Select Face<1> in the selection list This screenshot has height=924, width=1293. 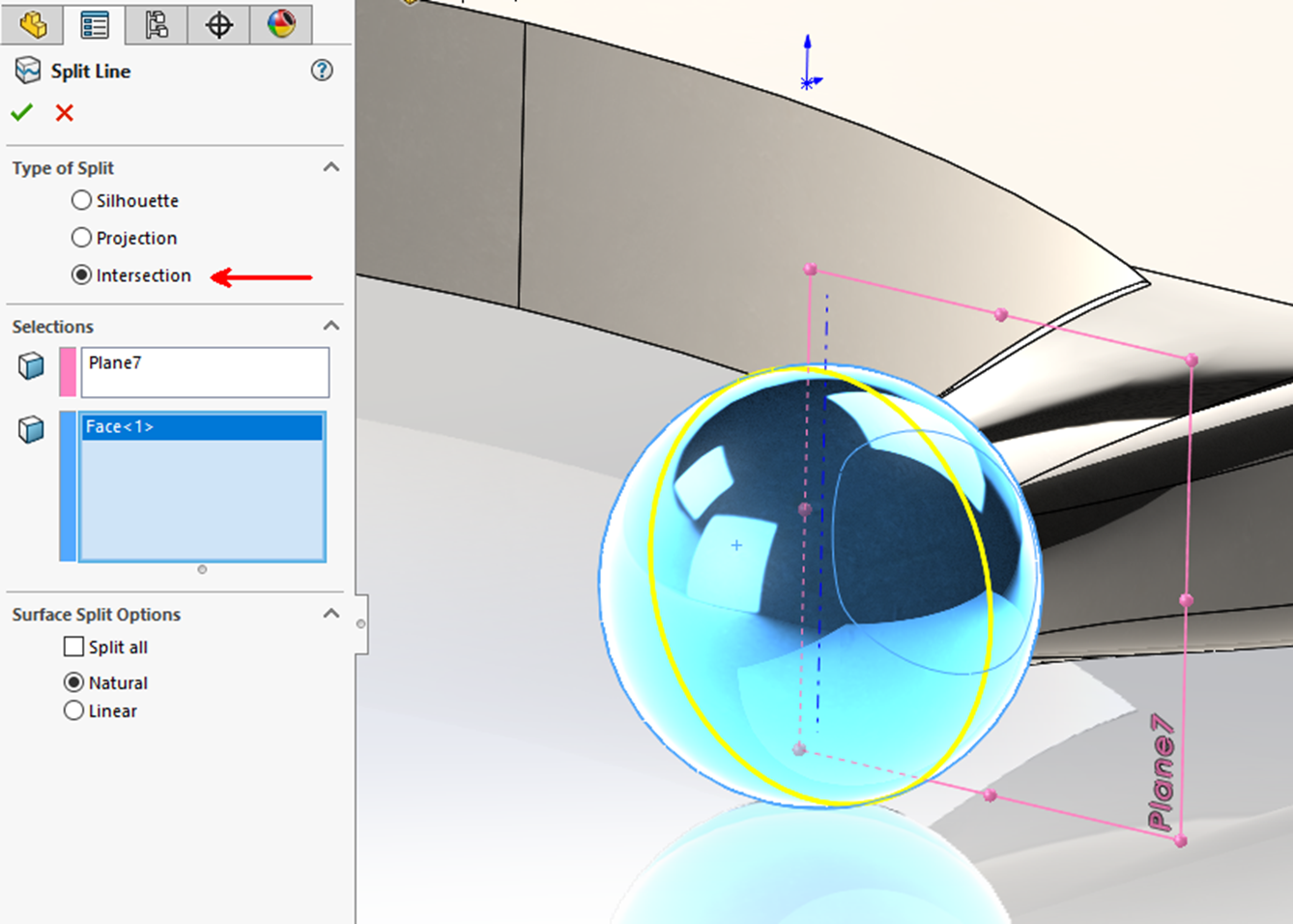click(x=201, y=426)
